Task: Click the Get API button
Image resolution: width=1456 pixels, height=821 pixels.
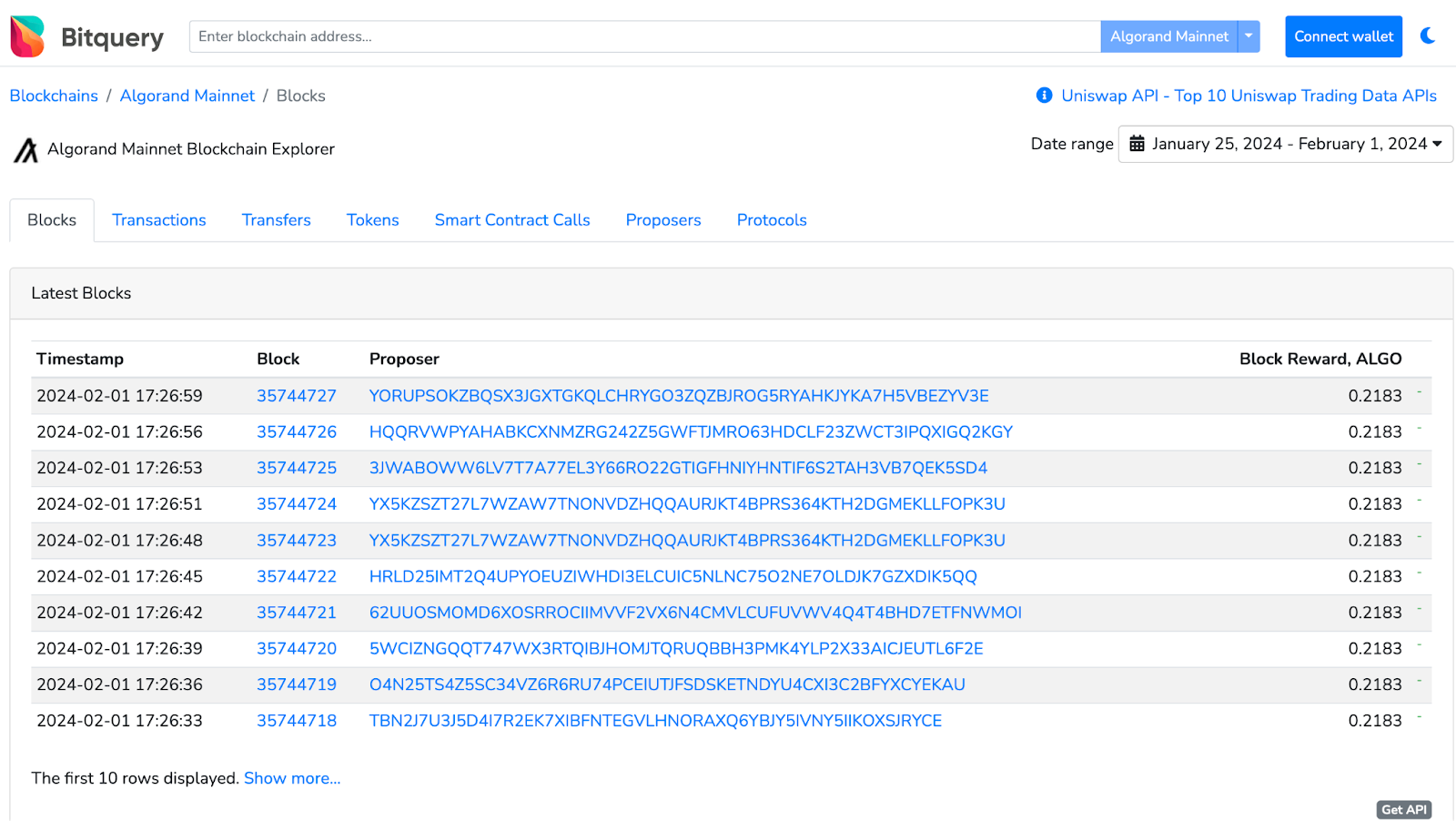Action: [1404, 810]
